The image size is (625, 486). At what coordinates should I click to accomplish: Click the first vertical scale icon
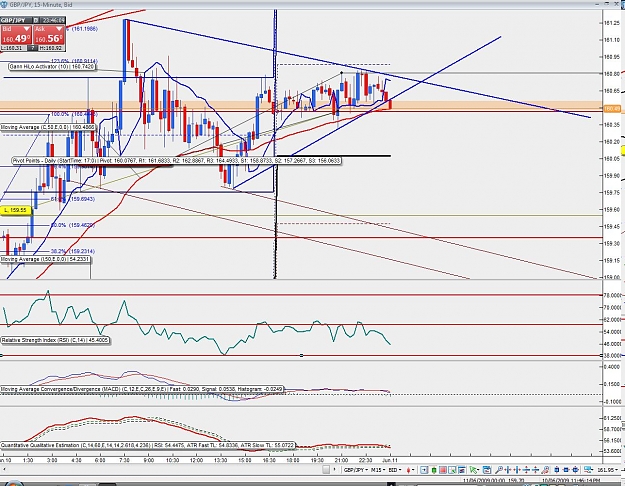click(x=526, y=470)
